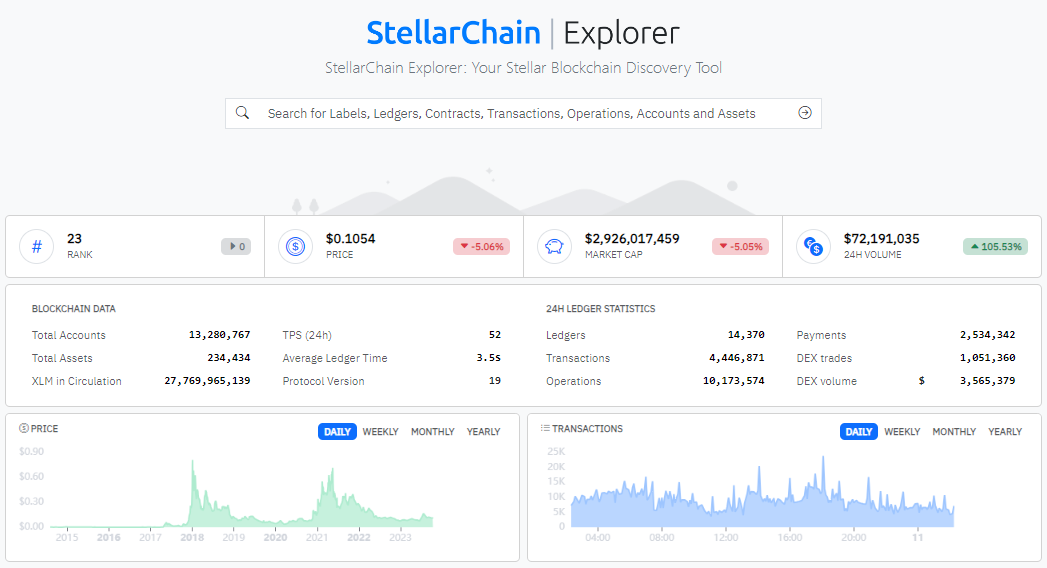Click the 24H volume value $72,191,035
Viewport: 1047px width, 568px height.
tap(881, 239)
